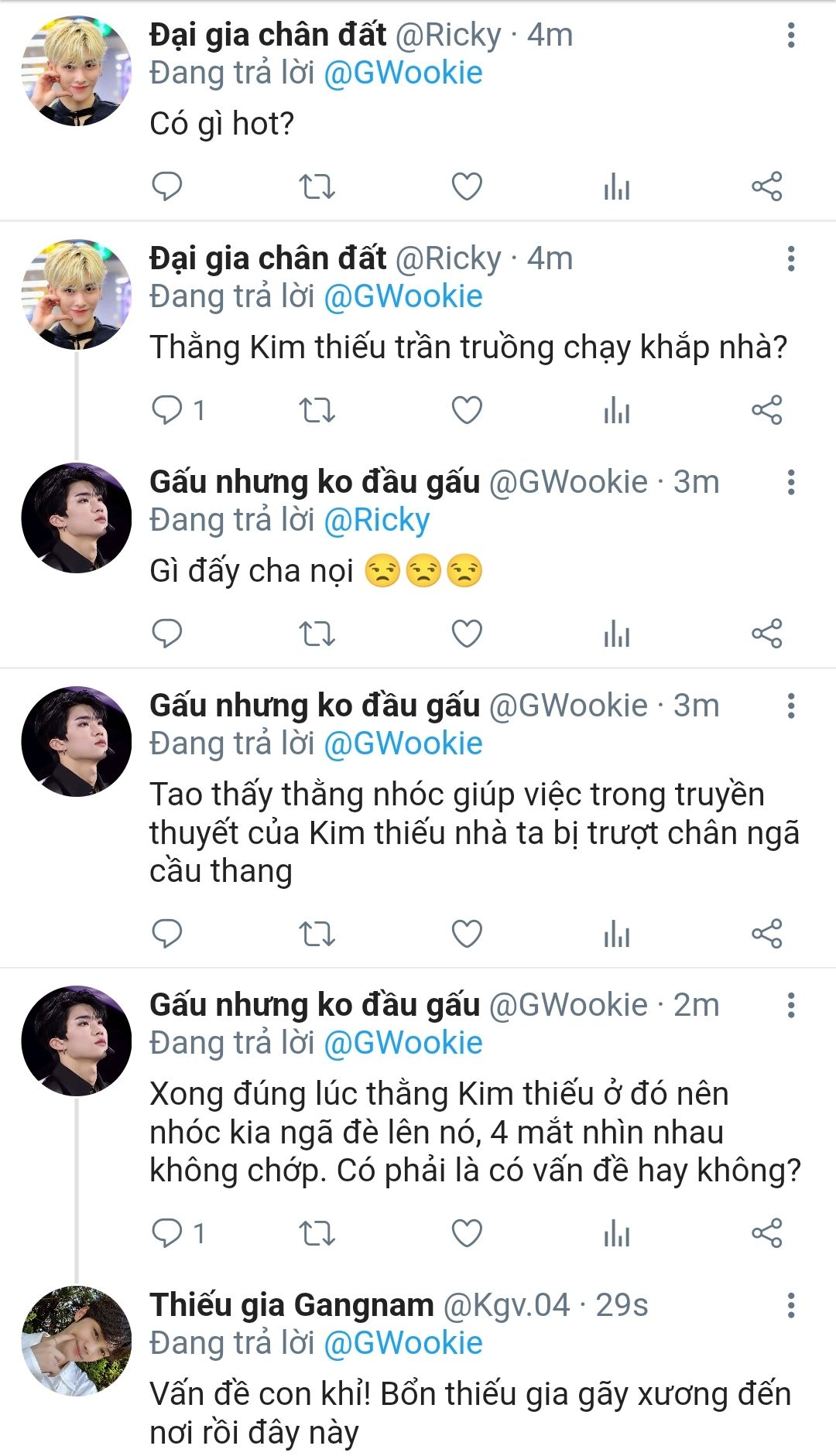Share the "Thằng Kim thiếu trần truồng" tweet
836x1456 pixels.
[x=767, y=410]
